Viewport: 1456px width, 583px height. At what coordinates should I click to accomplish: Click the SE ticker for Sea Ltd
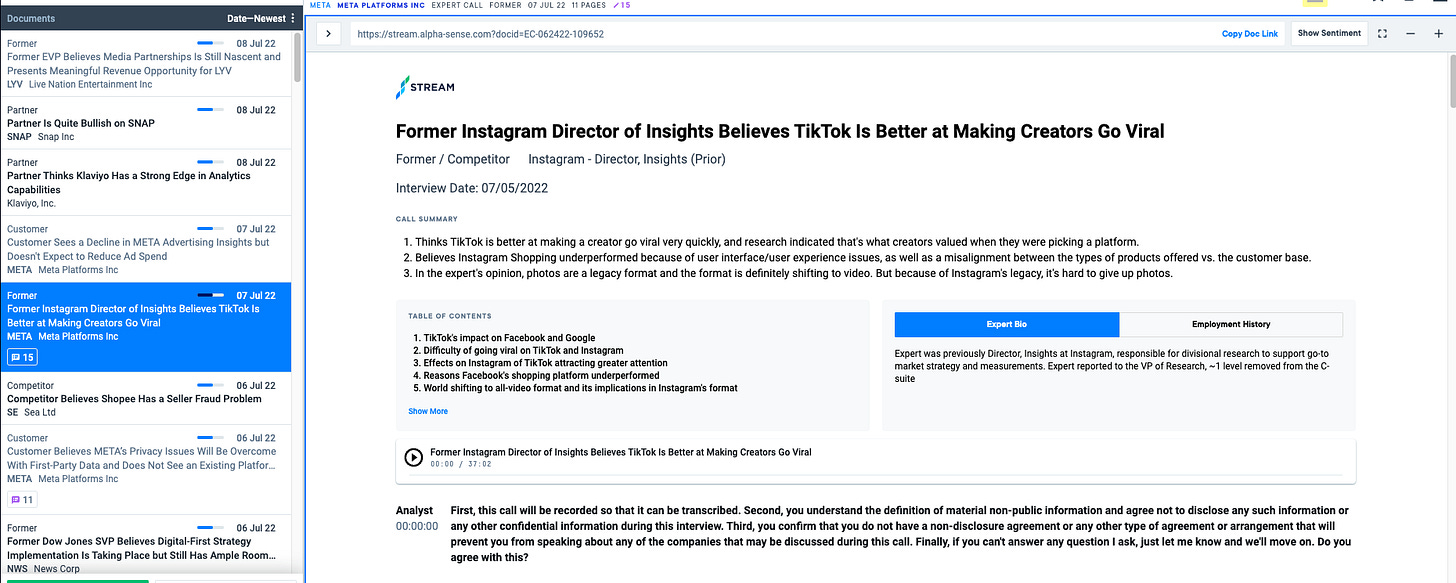(12, 412)
